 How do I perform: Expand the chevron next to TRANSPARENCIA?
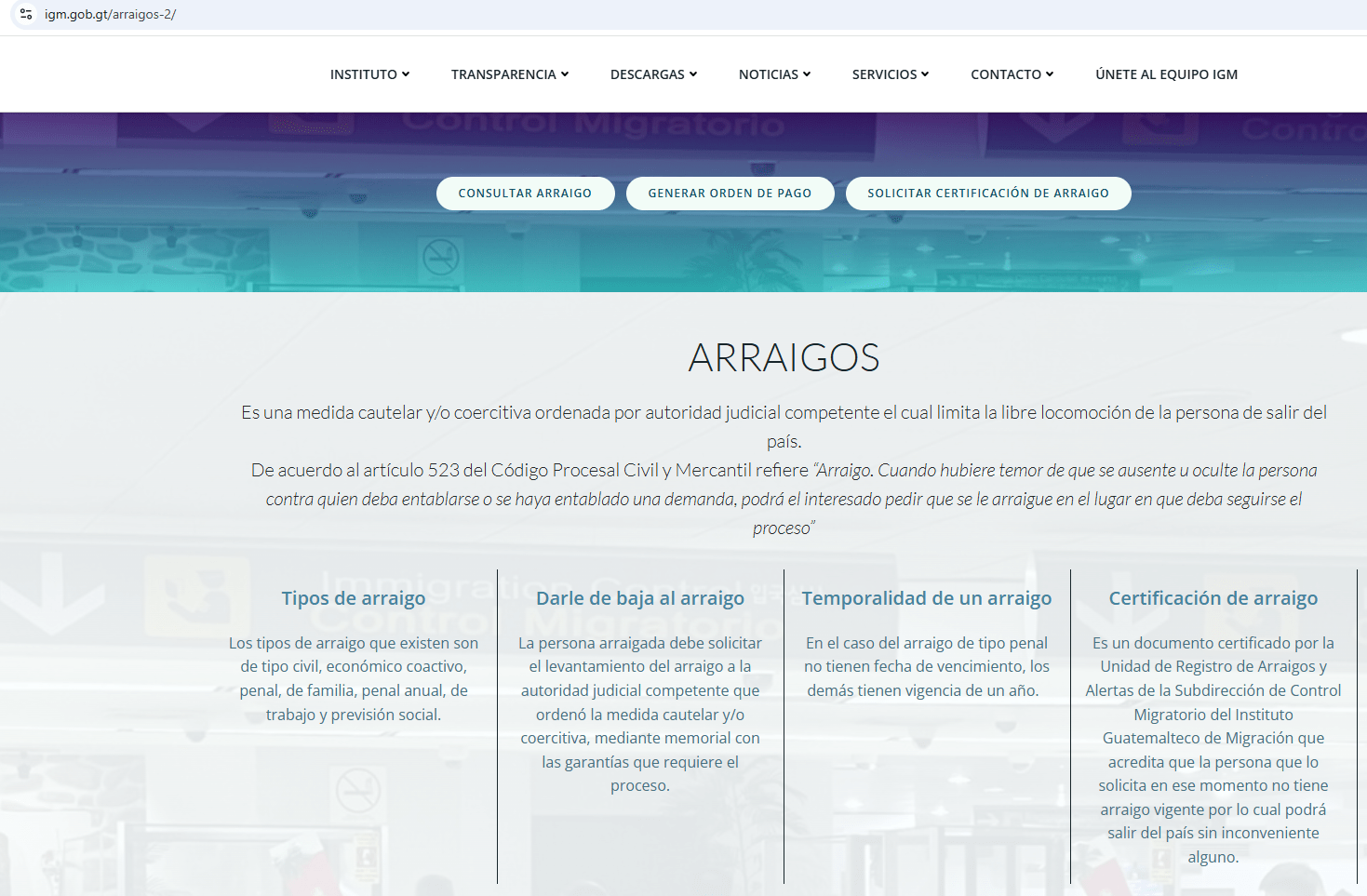coord(565,74)
